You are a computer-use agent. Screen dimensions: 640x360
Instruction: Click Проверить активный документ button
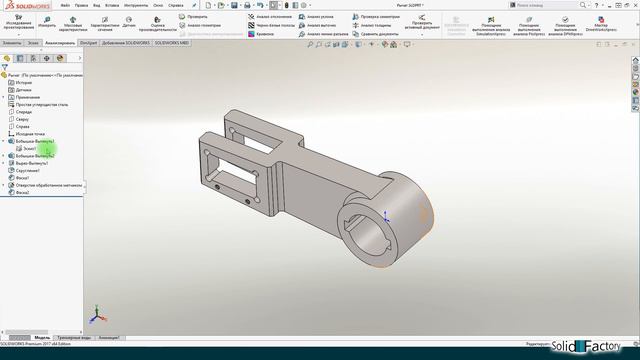pyautogui.click(x=422, y=22)
